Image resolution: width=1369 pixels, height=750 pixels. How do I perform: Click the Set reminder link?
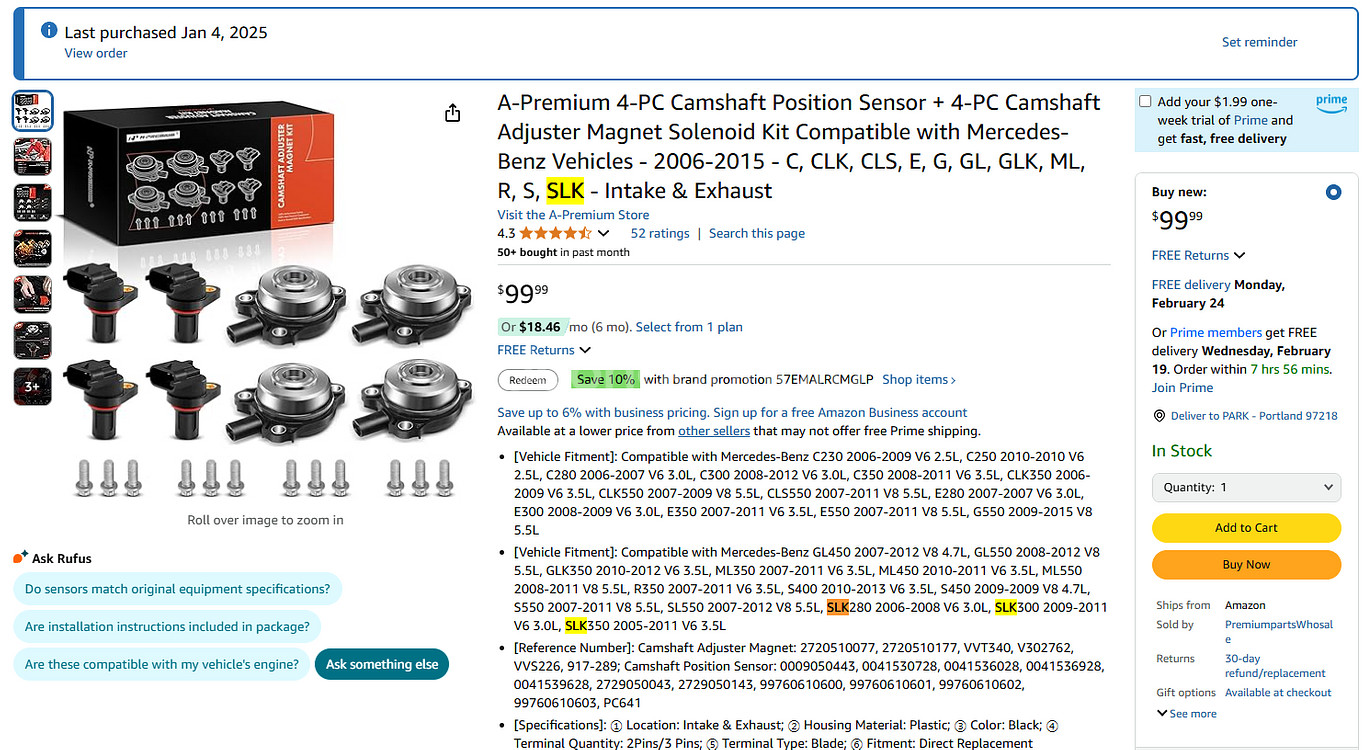tap(1259, 42)
